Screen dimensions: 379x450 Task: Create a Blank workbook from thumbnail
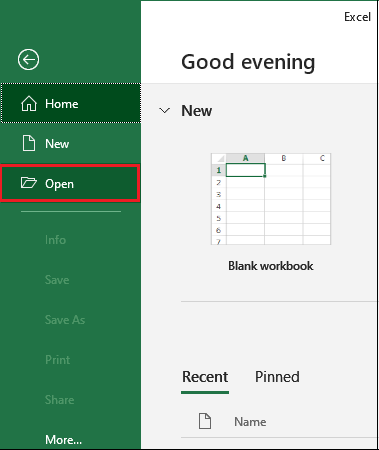[271, 199]
